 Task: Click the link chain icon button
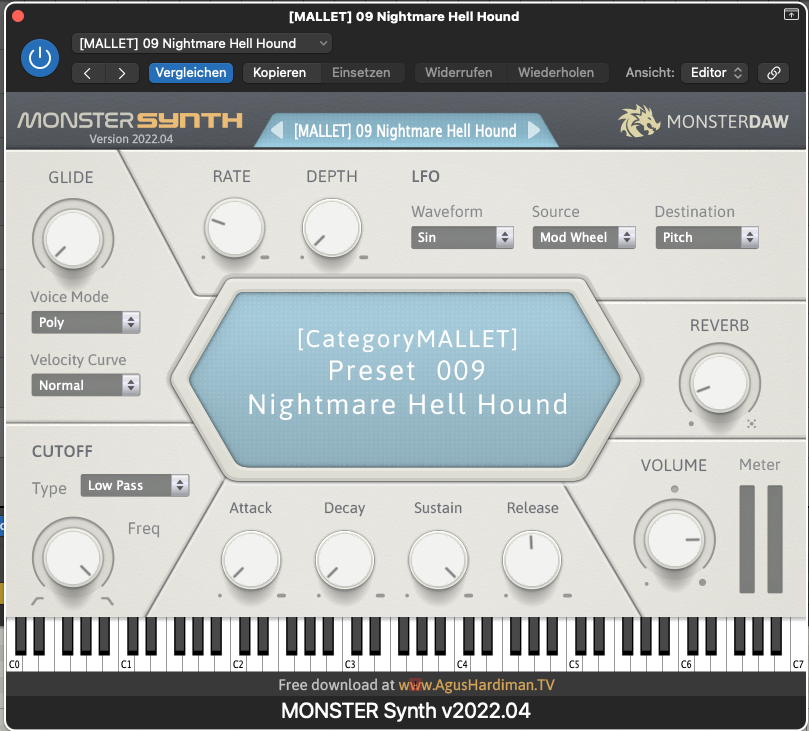[773, 73]
